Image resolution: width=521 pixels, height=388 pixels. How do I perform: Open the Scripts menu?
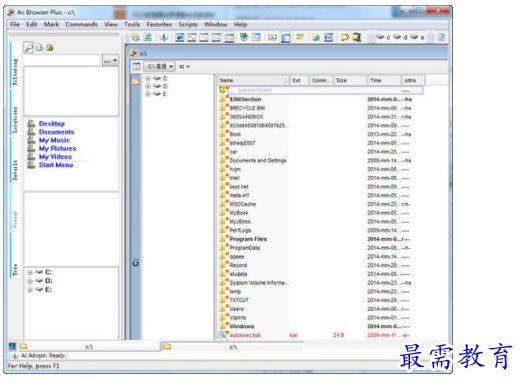click(x=188, y=24)
